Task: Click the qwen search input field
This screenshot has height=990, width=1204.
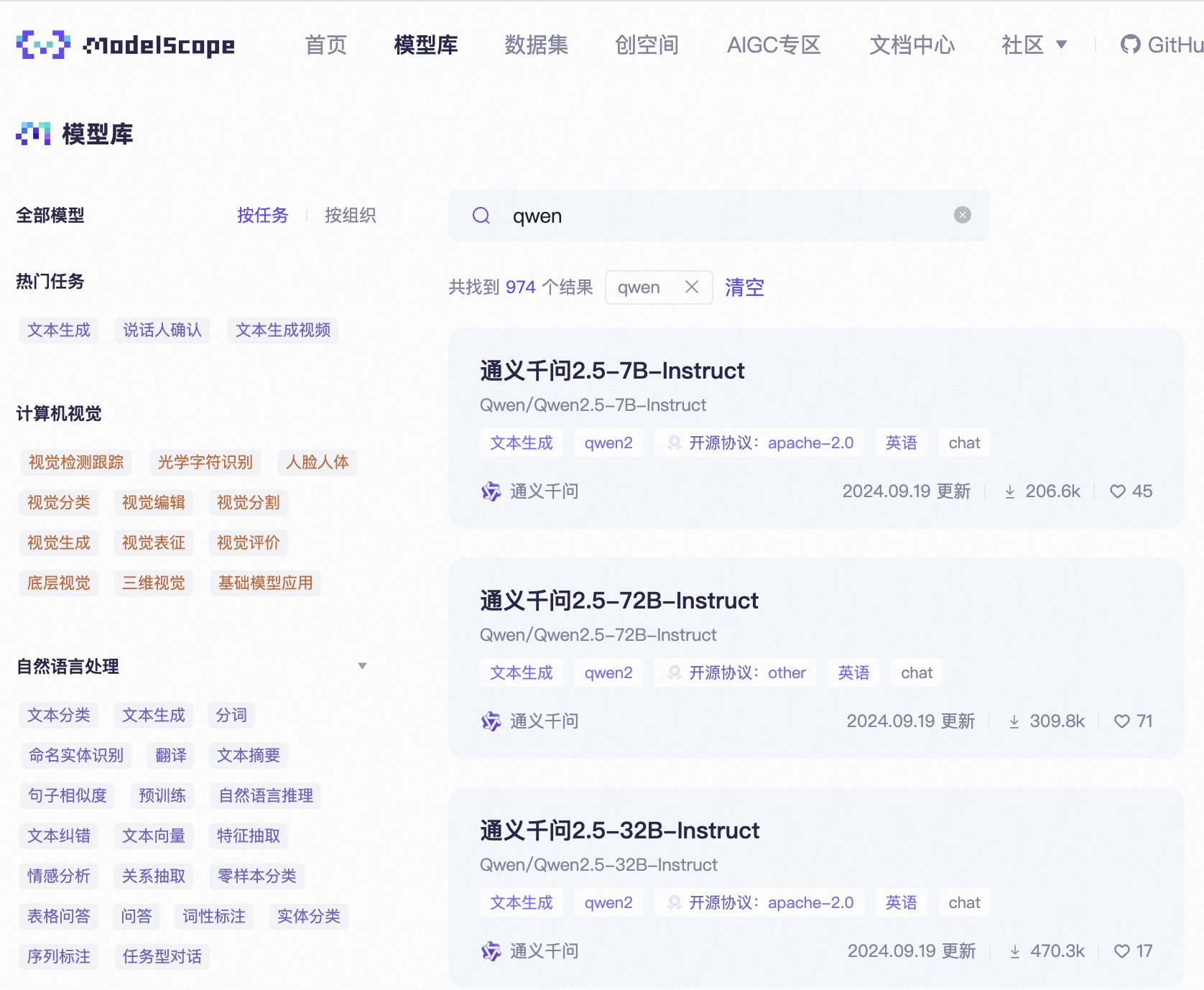Action: [x=718, y=216]
